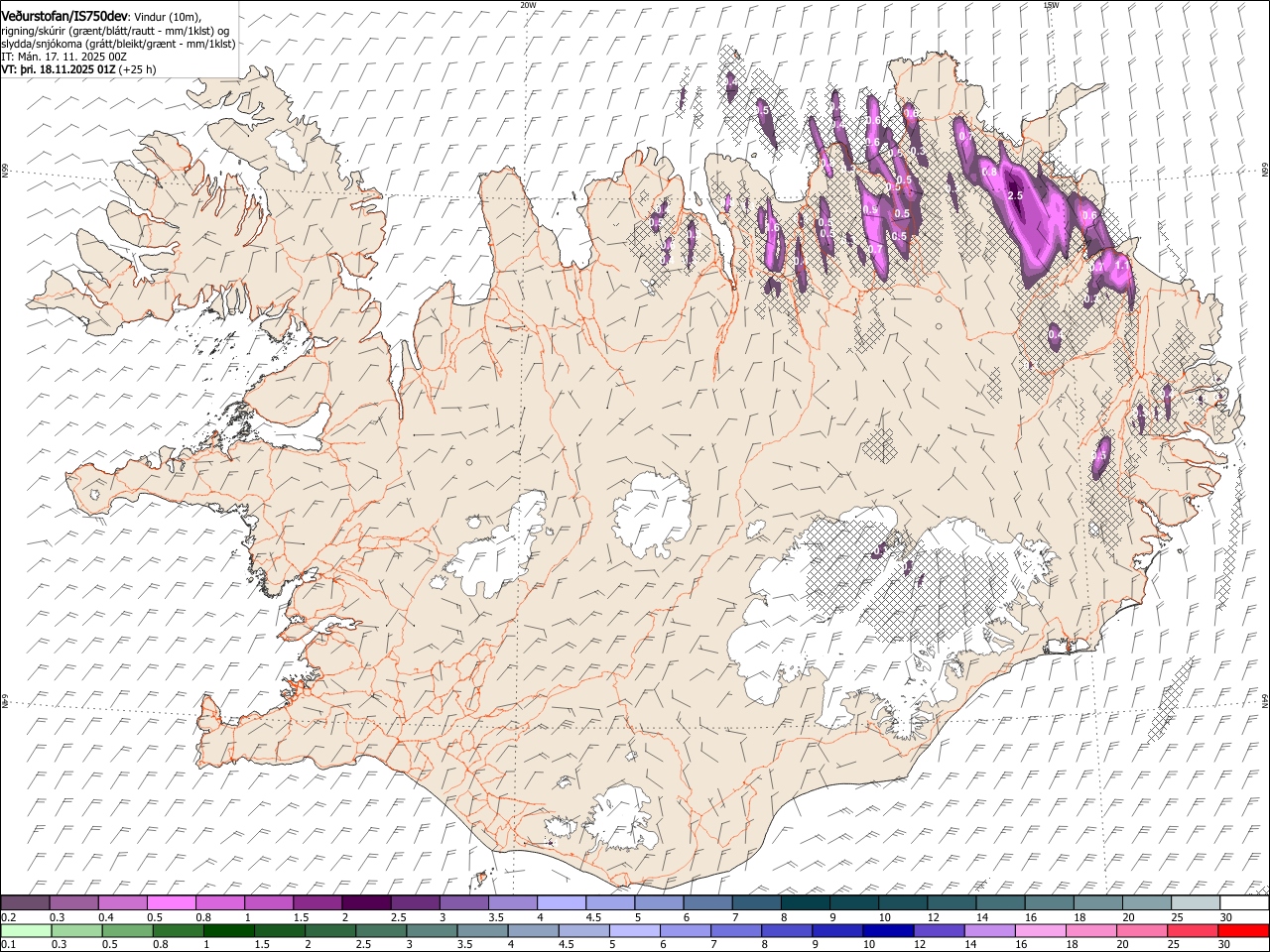The image size is (1270, 952).
Task: Select the lilac rain swatch between 14 and 16
Action: point(989,930)
